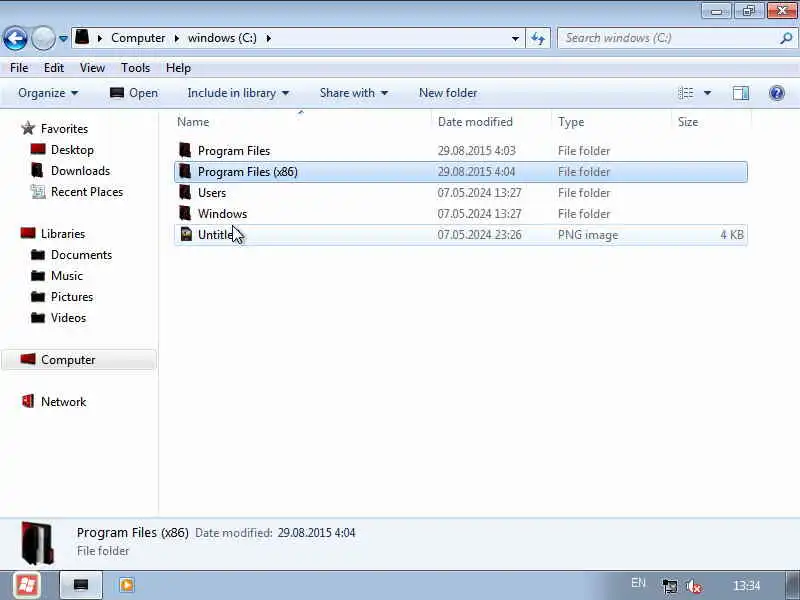
Task: Expand arrow before Computer in breadcrumb
Action: [x=100, y=38]
